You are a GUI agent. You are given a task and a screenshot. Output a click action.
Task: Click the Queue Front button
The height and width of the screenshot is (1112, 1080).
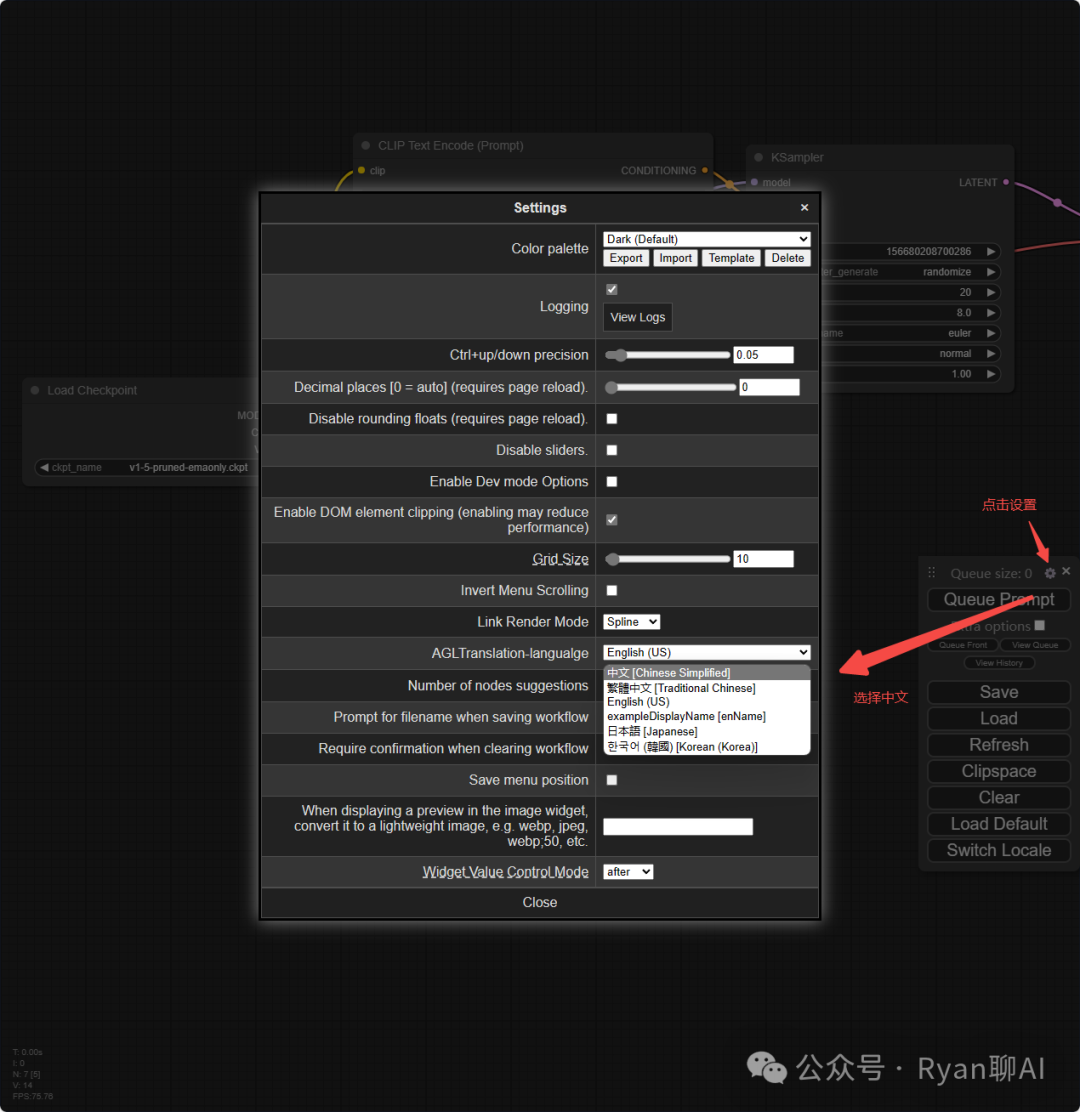coord(963,645)
